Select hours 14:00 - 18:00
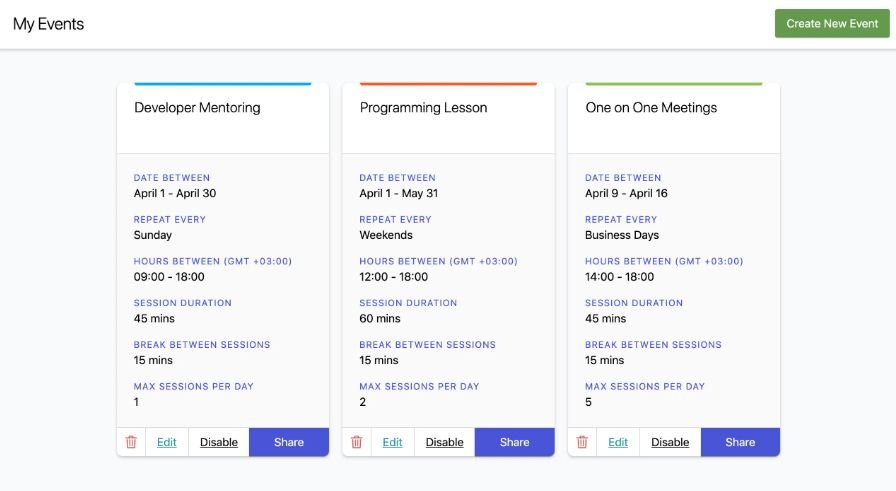The image size is (896, 491). point(619,277)
